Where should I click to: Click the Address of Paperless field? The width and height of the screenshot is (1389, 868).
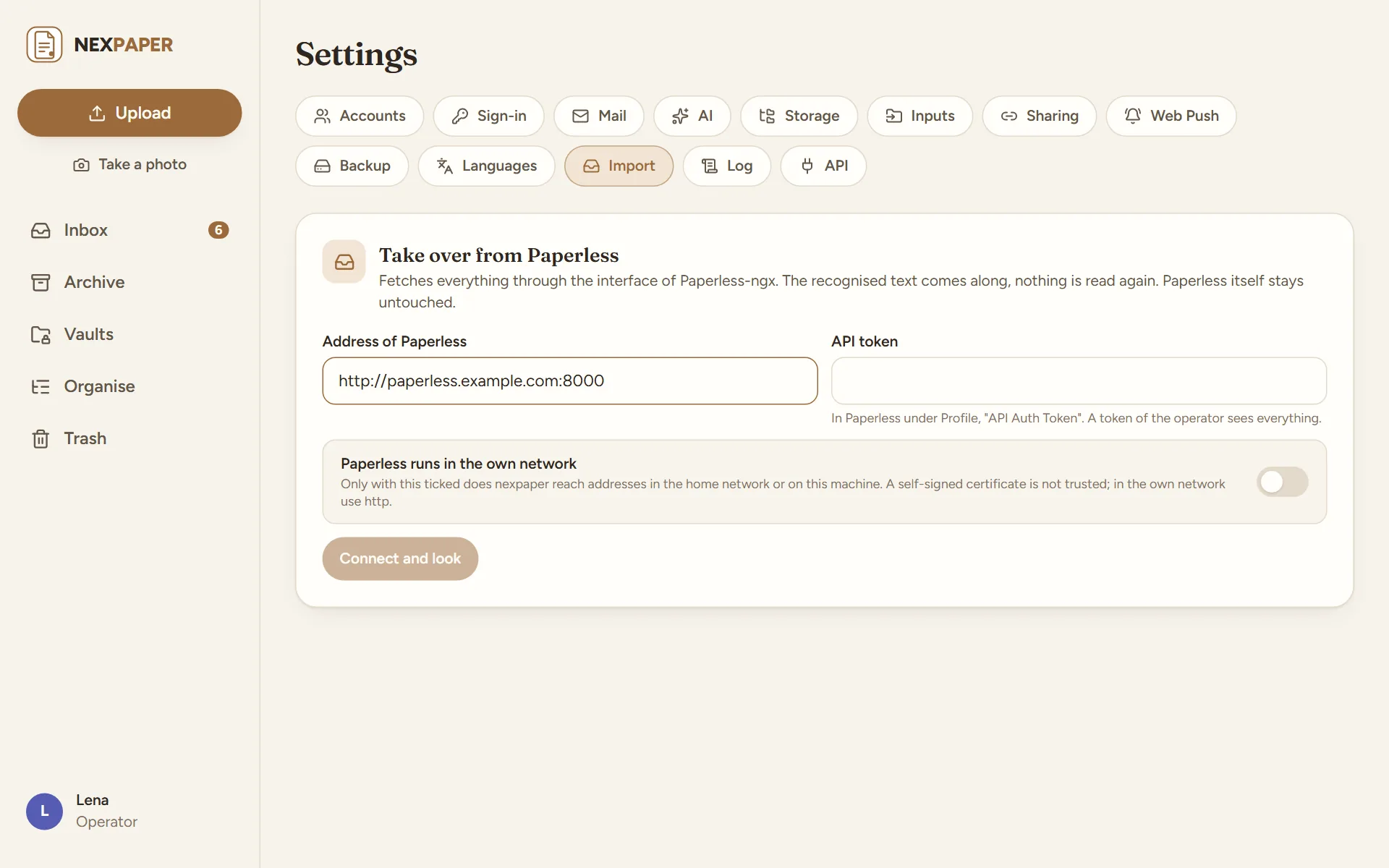(x=570, y=380)
